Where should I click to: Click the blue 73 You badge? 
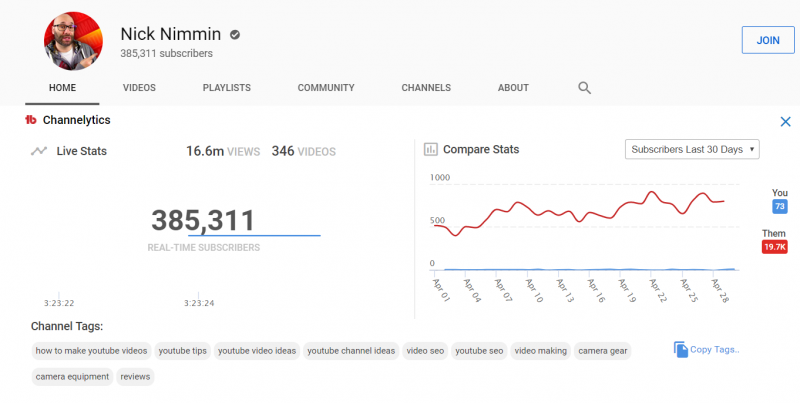click(780, 206)
